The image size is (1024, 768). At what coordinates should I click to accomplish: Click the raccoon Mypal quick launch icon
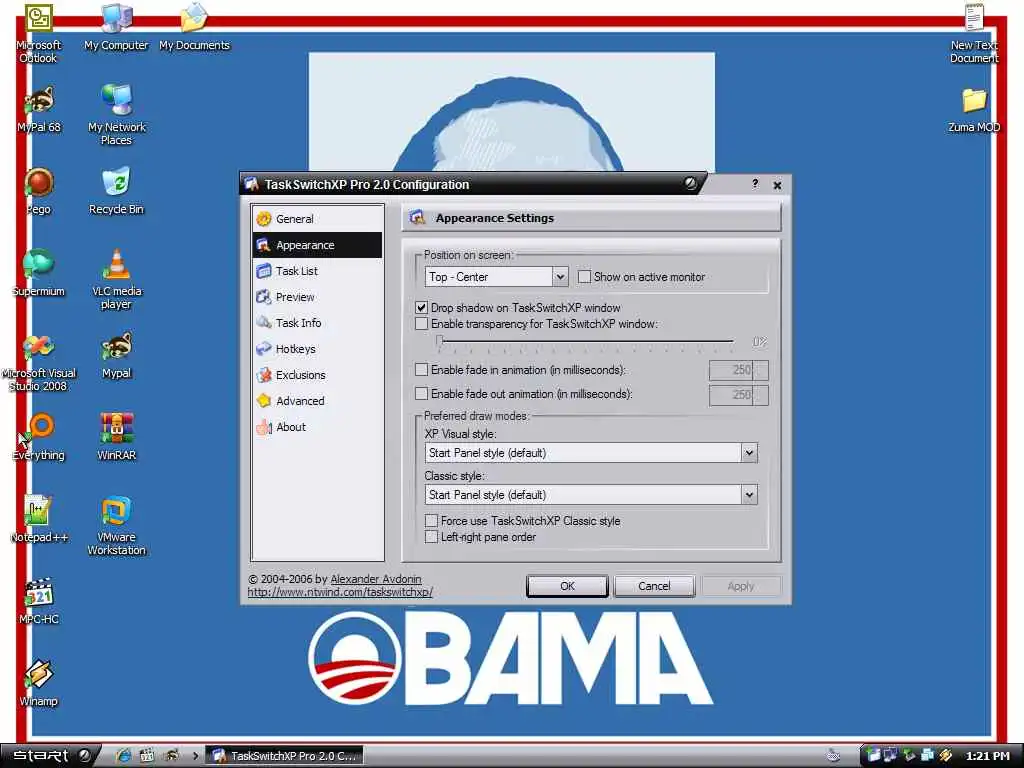point(172,756)
